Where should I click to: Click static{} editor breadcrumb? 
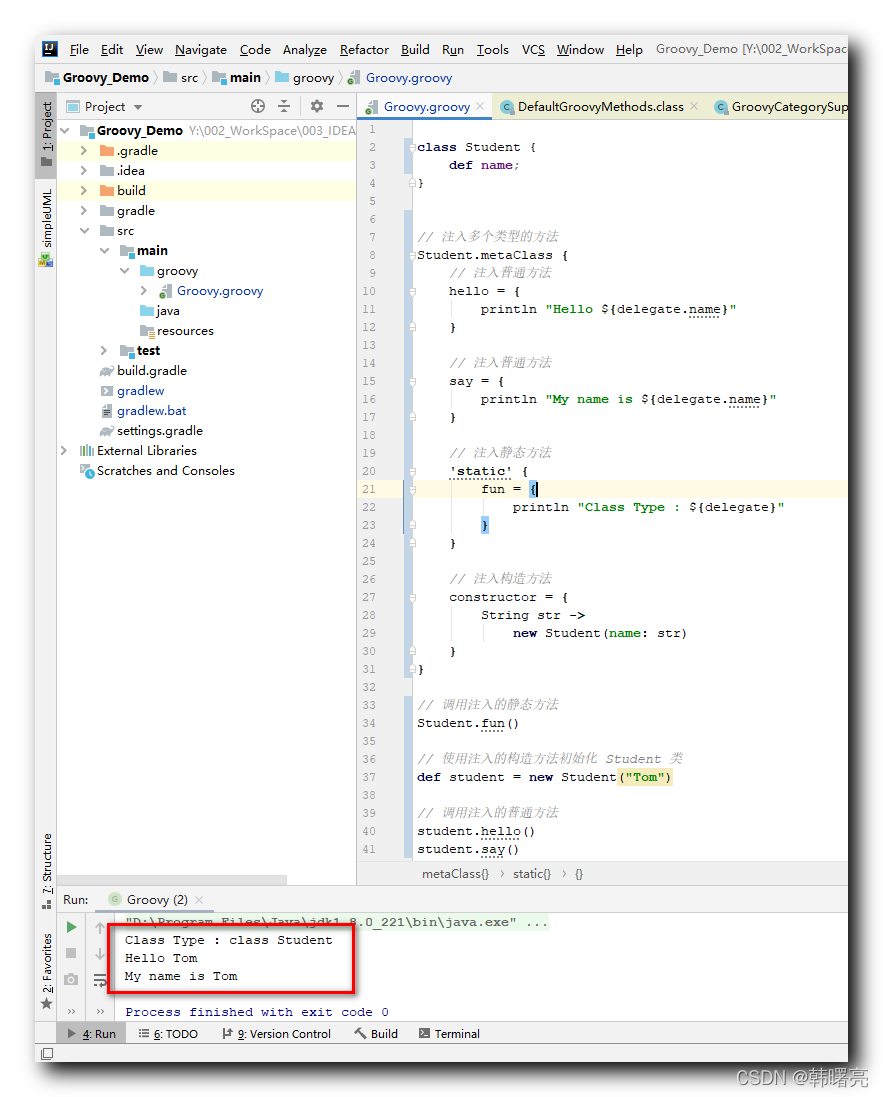532,874
